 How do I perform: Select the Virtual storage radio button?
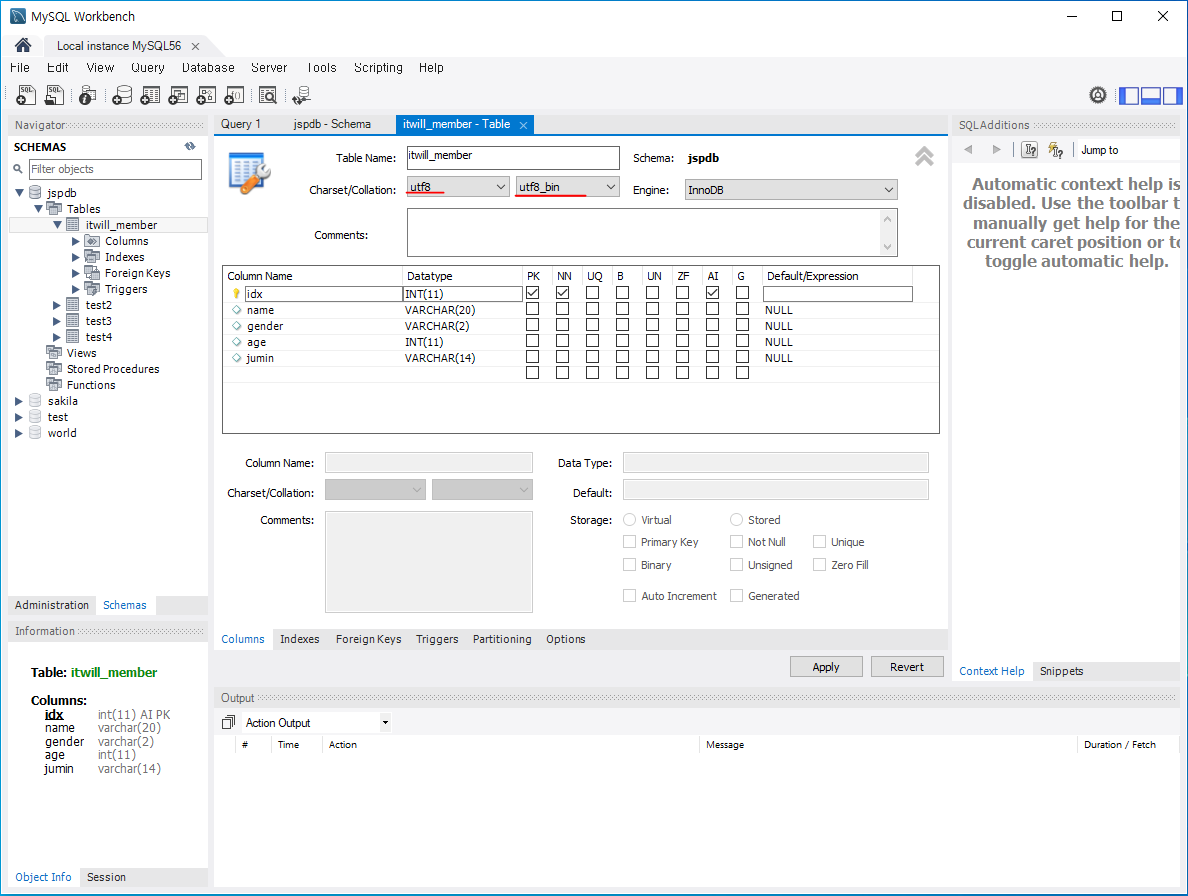pos(630,520)
